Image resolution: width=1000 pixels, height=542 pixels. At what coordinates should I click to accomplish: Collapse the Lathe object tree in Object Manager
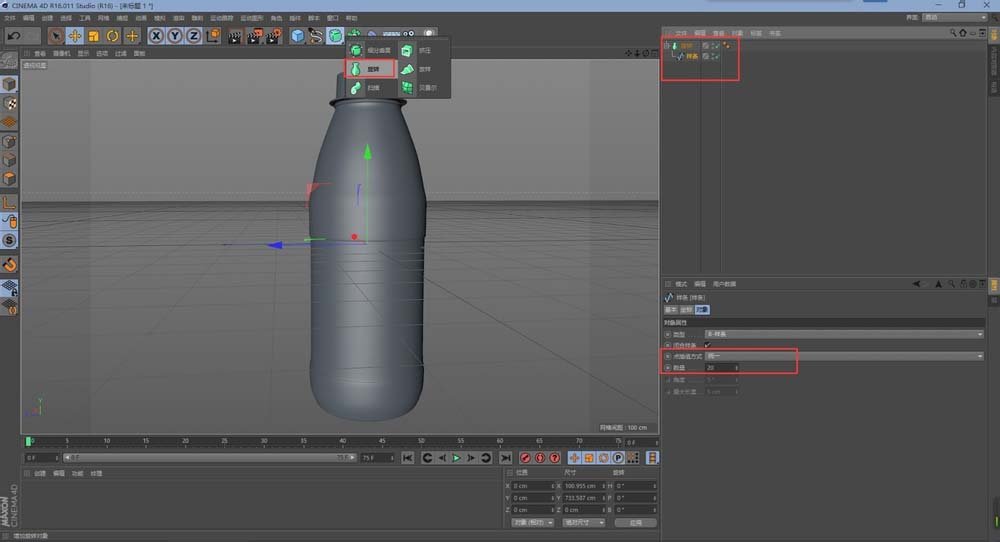pyautogui.click(x=667, y=46)
